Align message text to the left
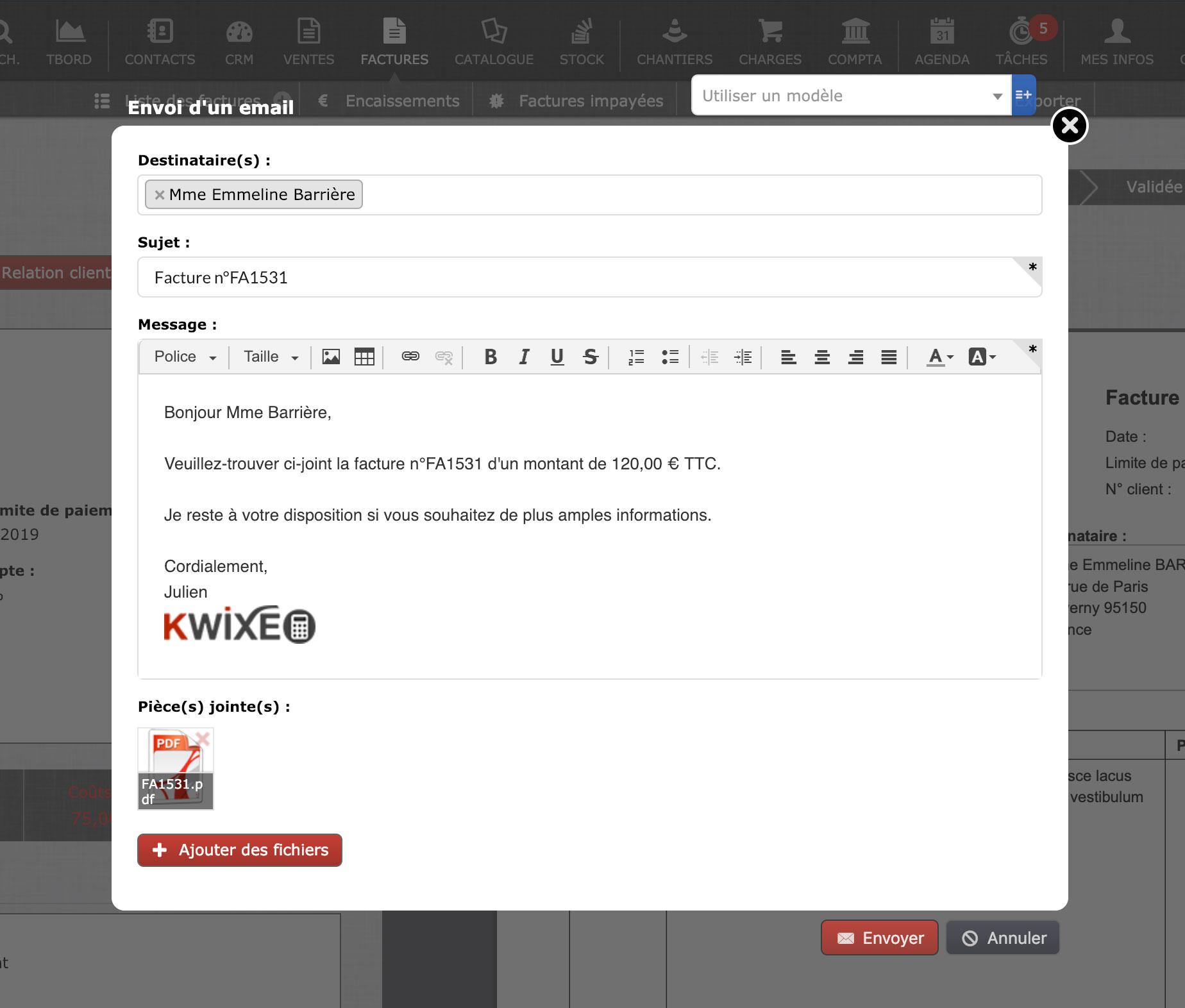 (789, 357)
